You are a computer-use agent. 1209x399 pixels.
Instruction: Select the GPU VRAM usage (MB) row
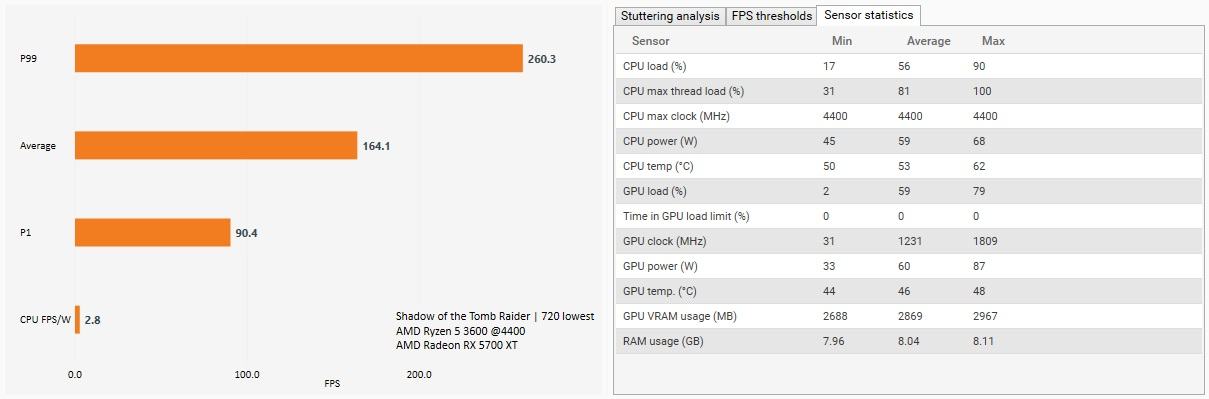[x=909, y=316]
